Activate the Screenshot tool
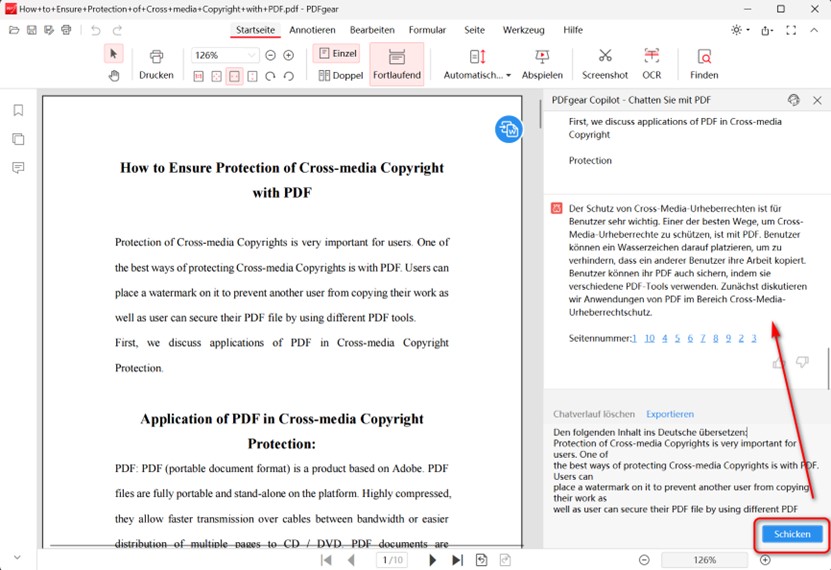Viewport: 831px width, 570px height. [605, 65]
